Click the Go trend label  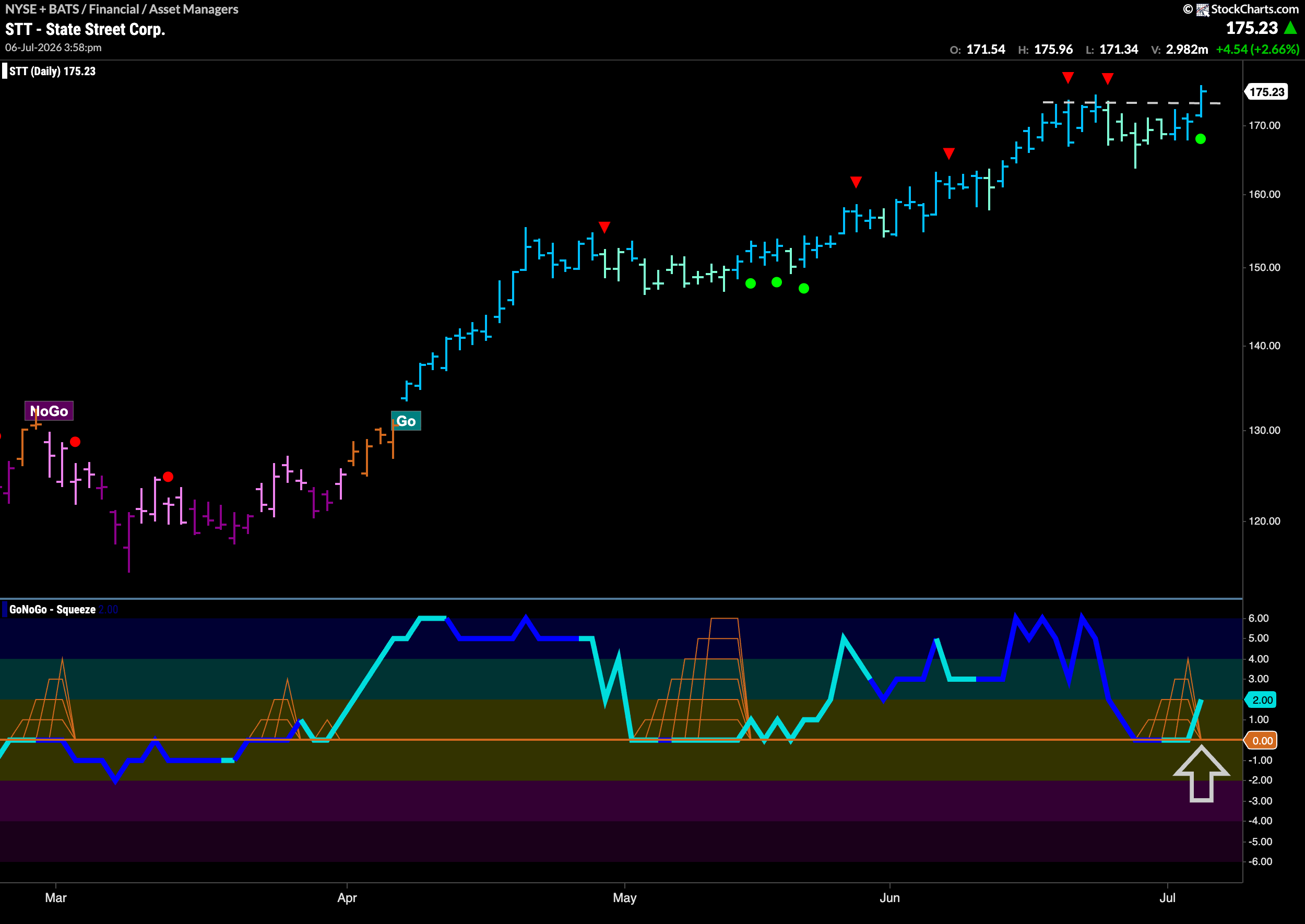point(406,421)
